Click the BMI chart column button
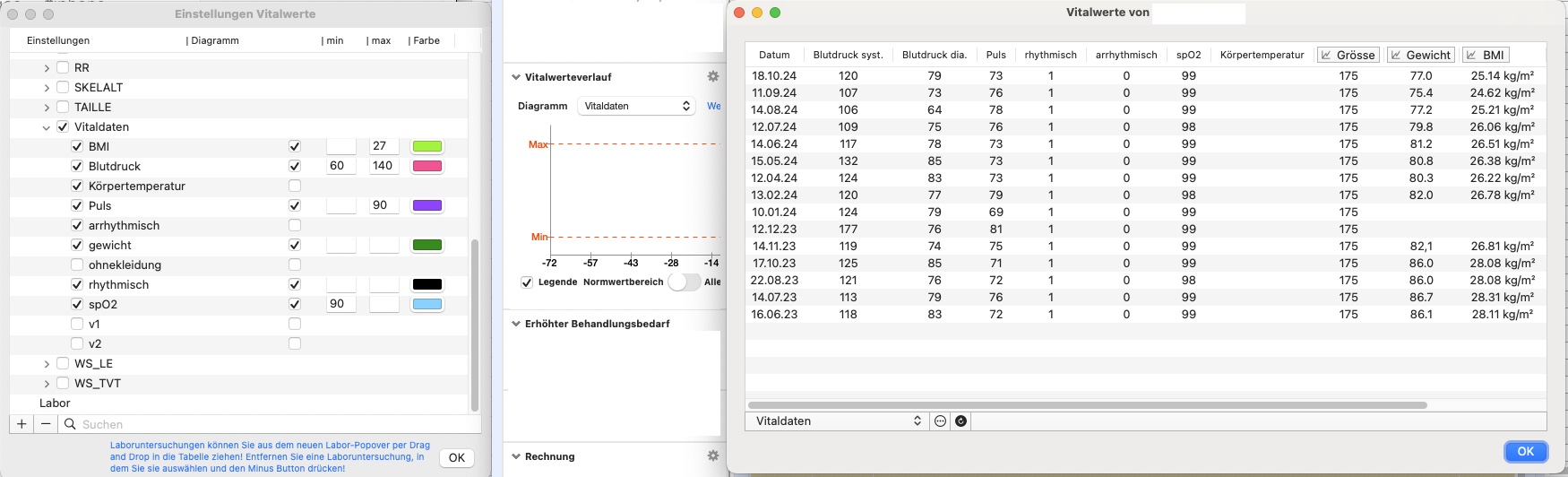Screen dimensions: 1568x477 (x=1486, y=55)
